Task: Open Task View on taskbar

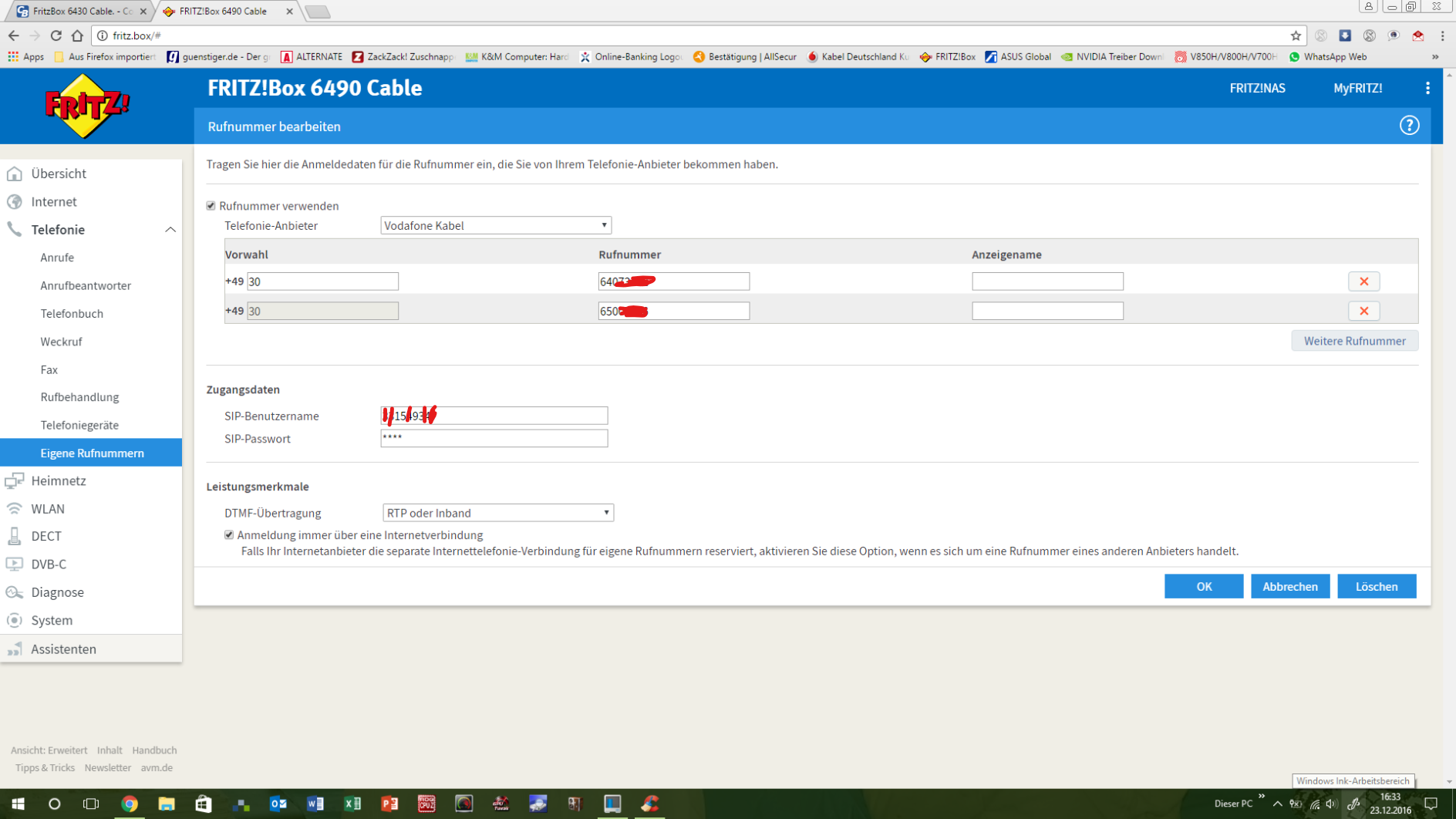Action: pos(91,804)
